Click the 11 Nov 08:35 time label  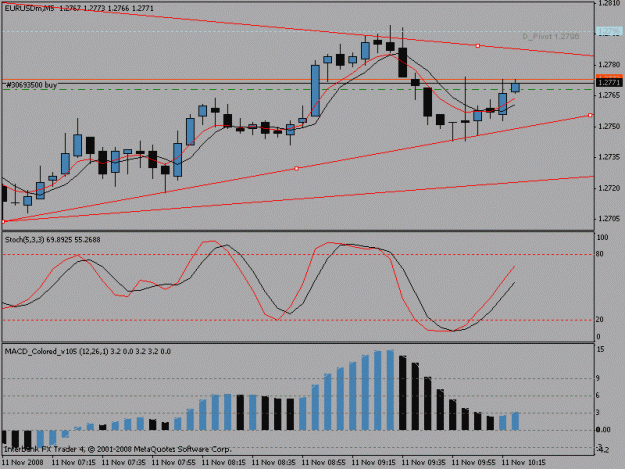(x=274, y=463)
